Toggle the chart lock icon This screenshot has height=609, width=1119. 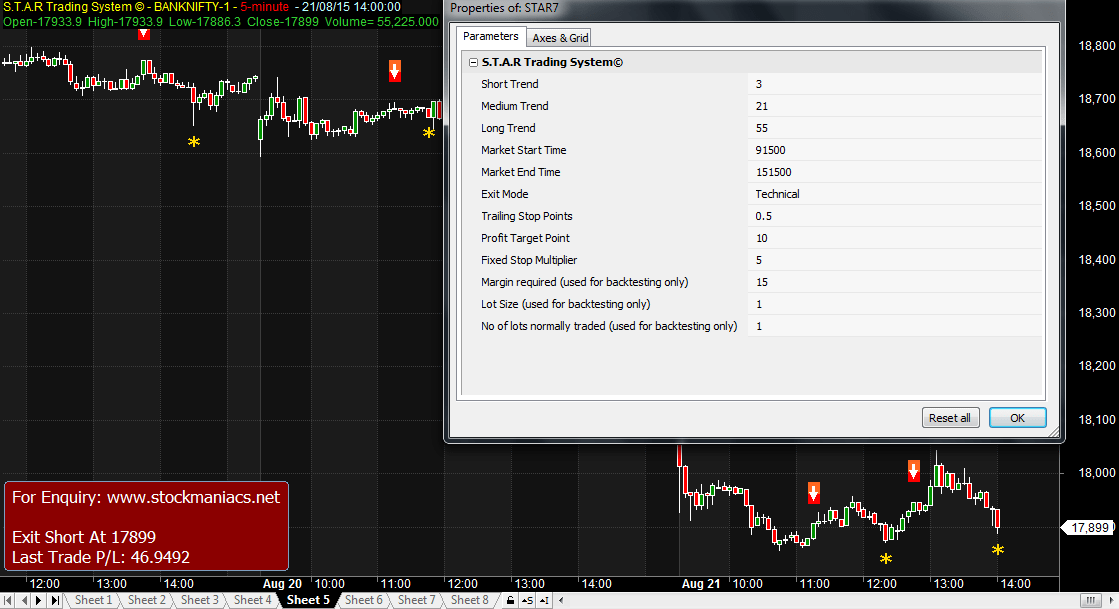[510, 600]
